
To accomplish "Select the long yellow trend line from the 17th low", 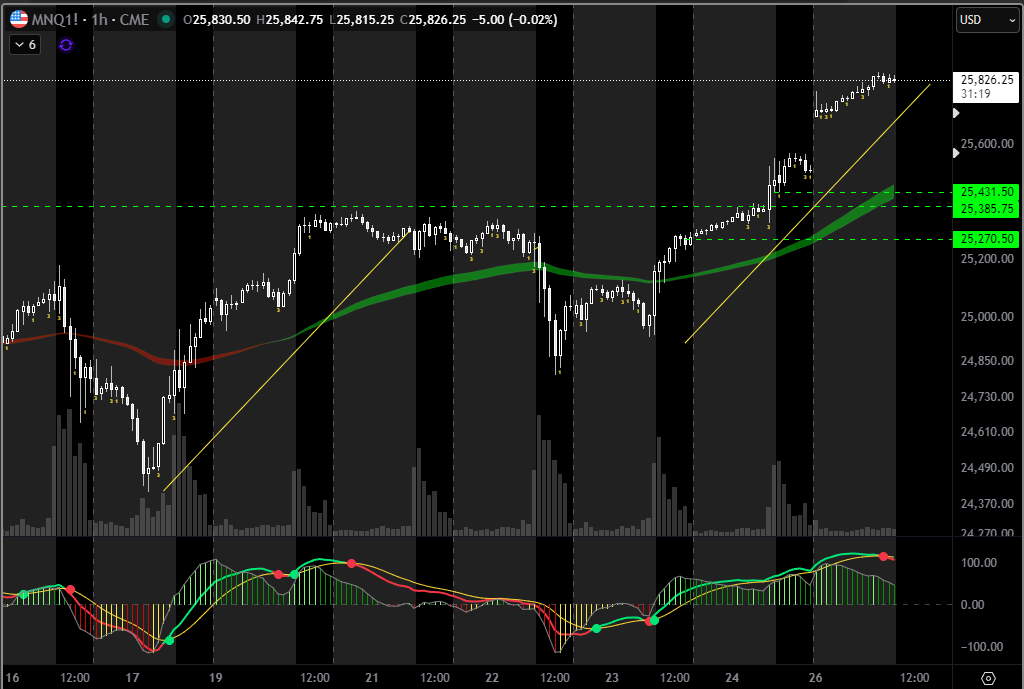I will (x=287, y=361).
